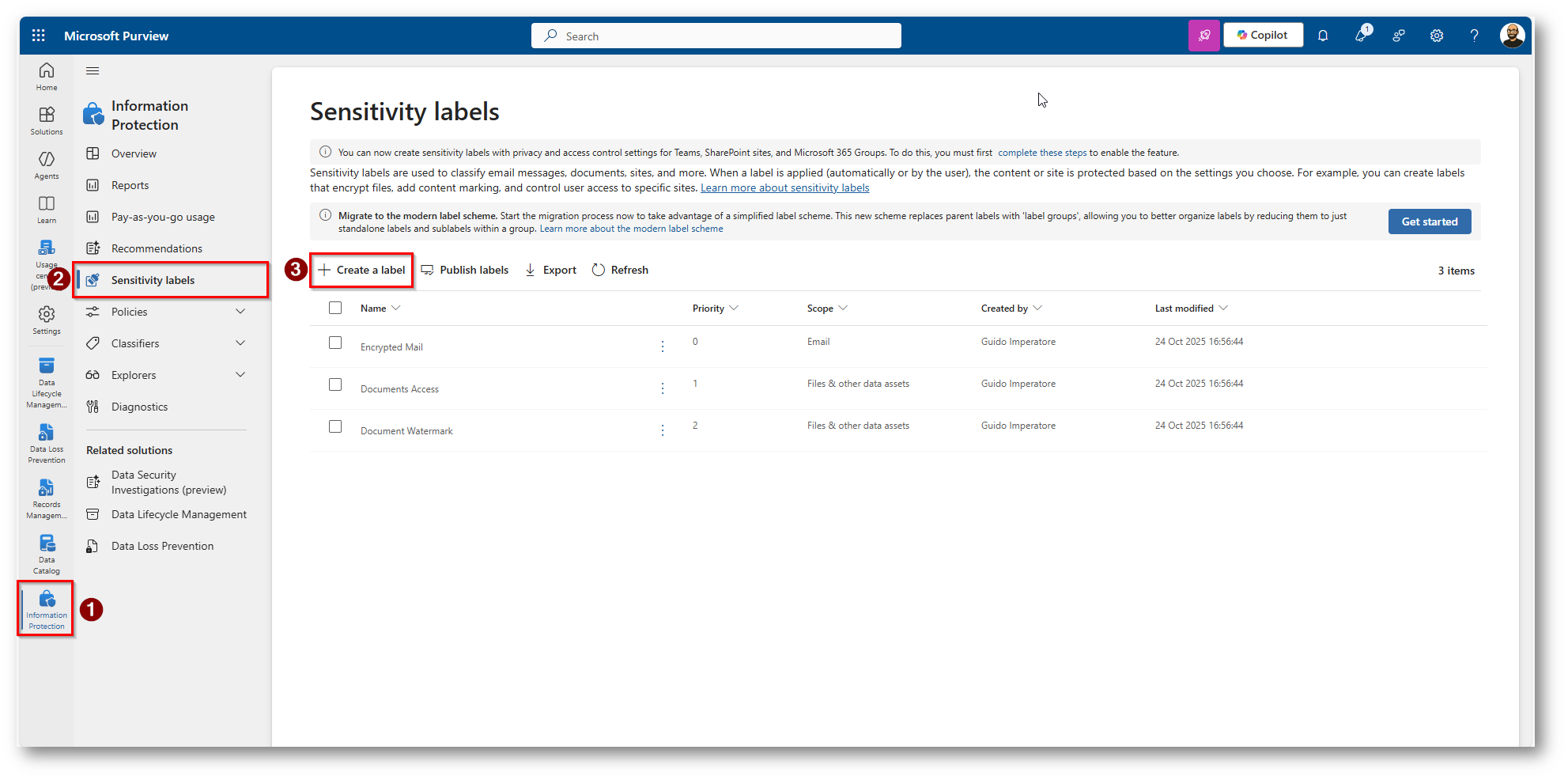Viewport: 1568px width, 780px height.
Task: Click the pink diagnostics button beside Copilot
Action: pyautogui.click(x=1204, y=36)
